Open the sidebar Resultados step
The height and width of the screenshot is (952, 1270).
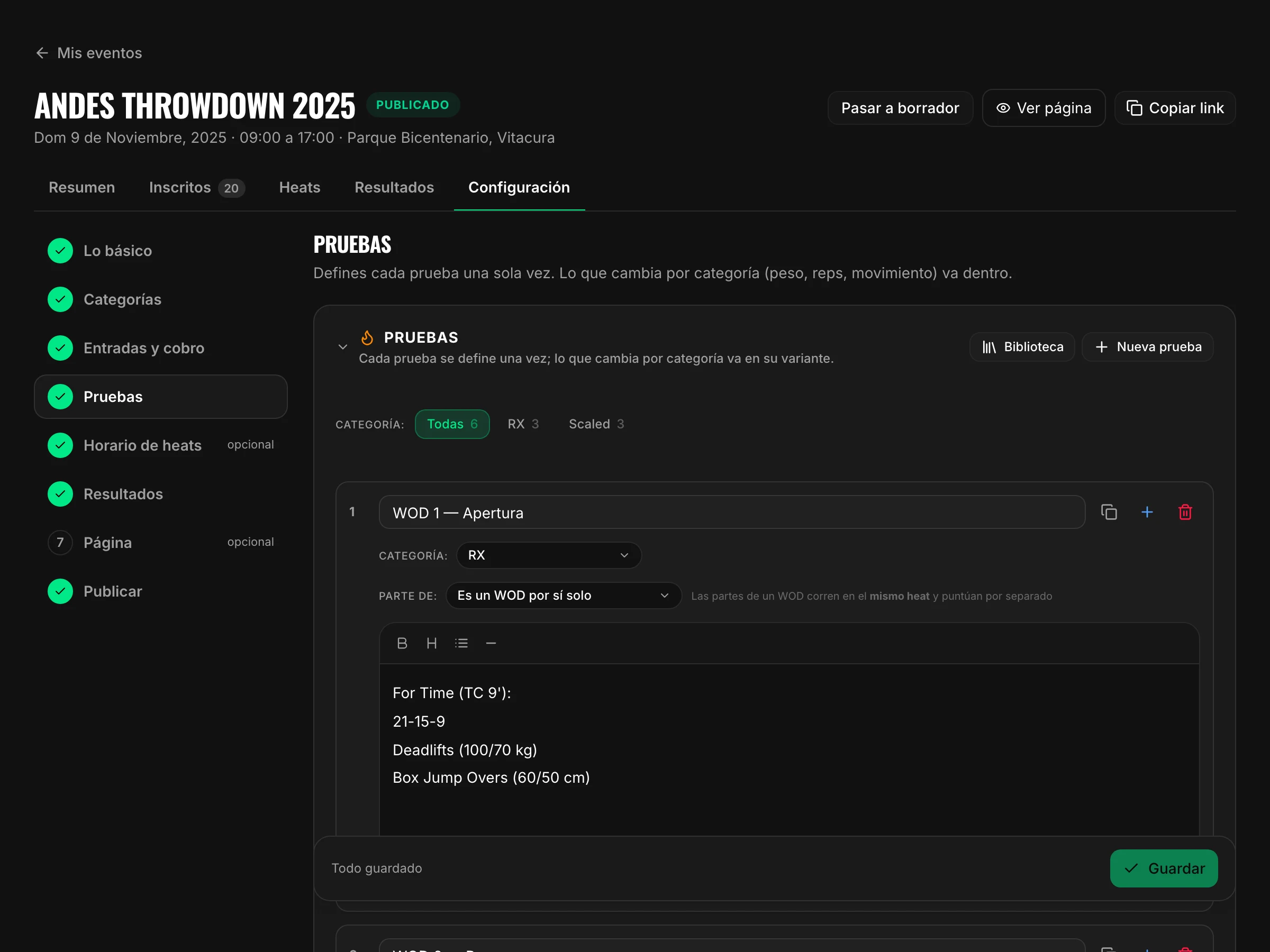pos(160,494)
